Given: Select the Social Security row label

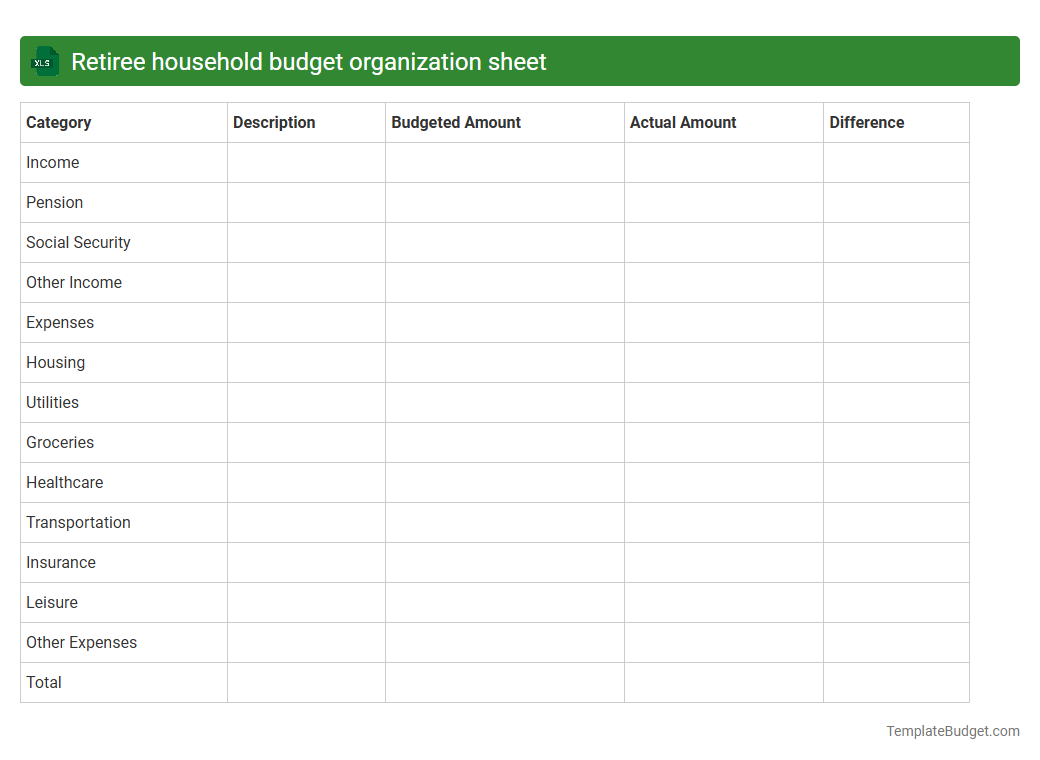Looking at the screenshot, I should 78,242.
